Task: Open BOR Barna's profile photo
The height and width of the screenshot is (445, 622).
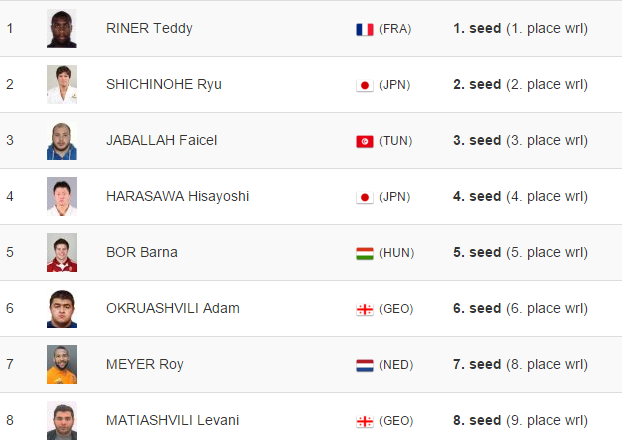Action: (62, 252)
